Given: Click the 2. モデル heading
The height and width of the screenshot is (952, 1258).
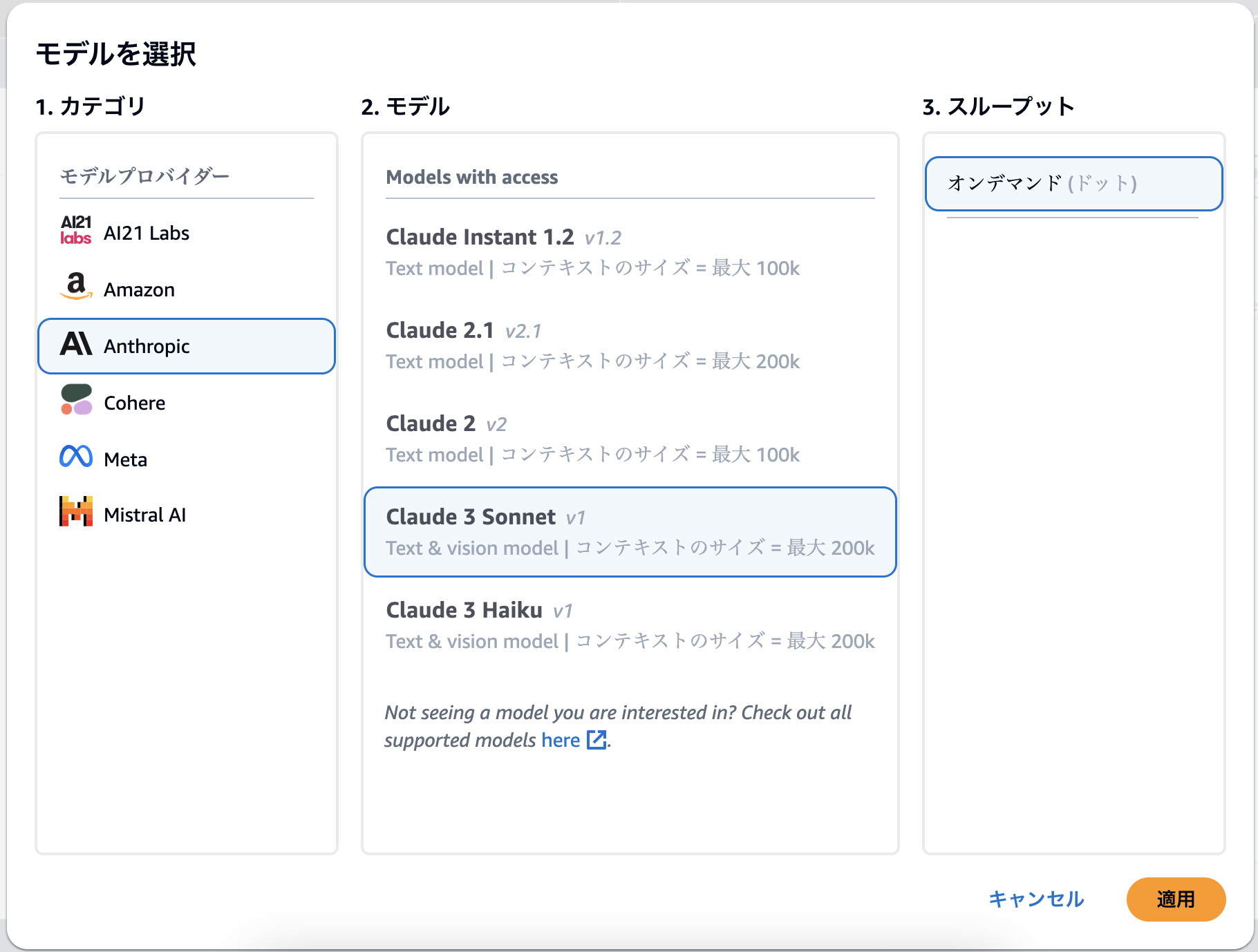Looking at the screenshot, I should 406,106.
